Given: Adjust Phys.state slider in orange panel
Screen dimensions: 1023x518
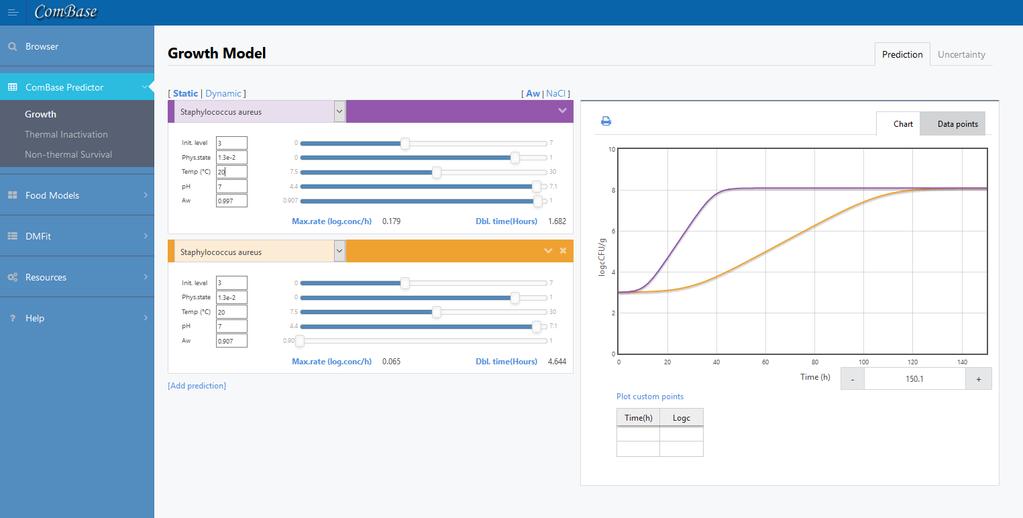Looking at the screenshot, I should [515, 297].
